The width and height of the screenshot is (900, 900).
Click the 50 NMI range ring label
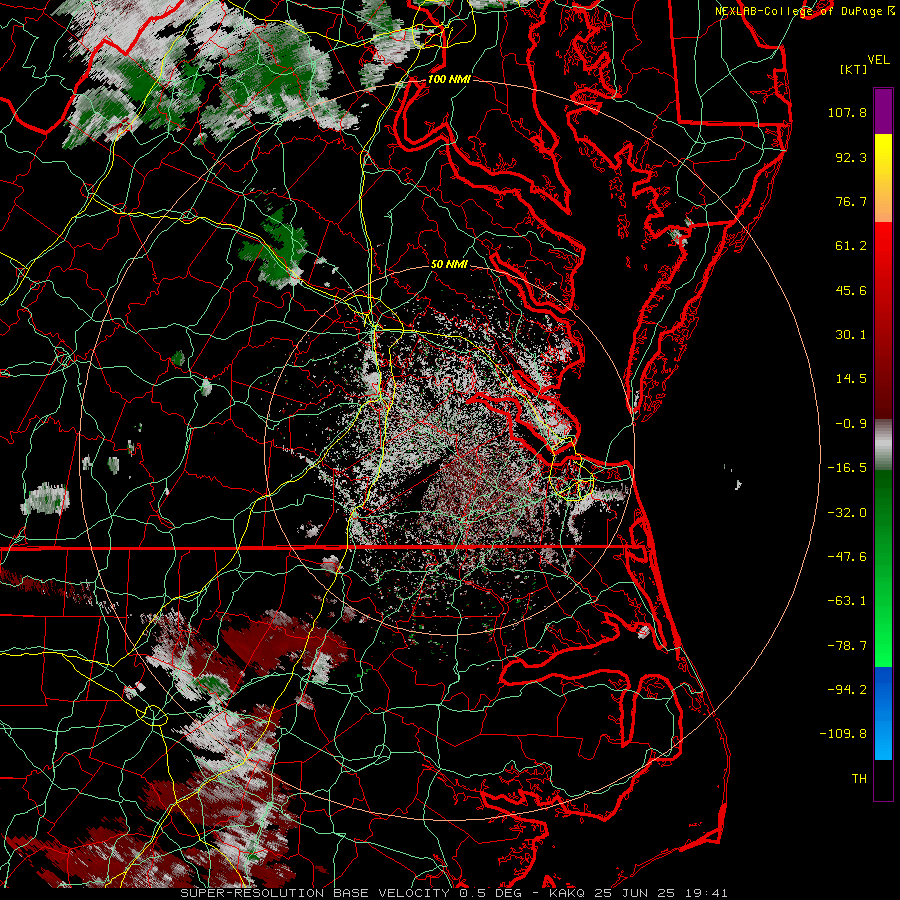[449, 264]
